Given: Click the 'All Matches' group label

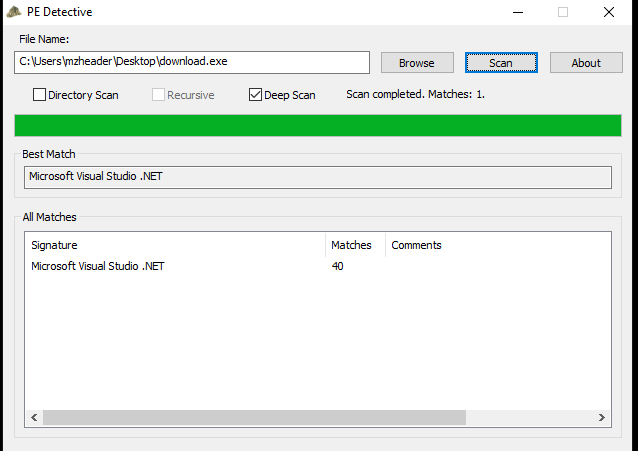Looking at the screenshot, I should point(50,217).
